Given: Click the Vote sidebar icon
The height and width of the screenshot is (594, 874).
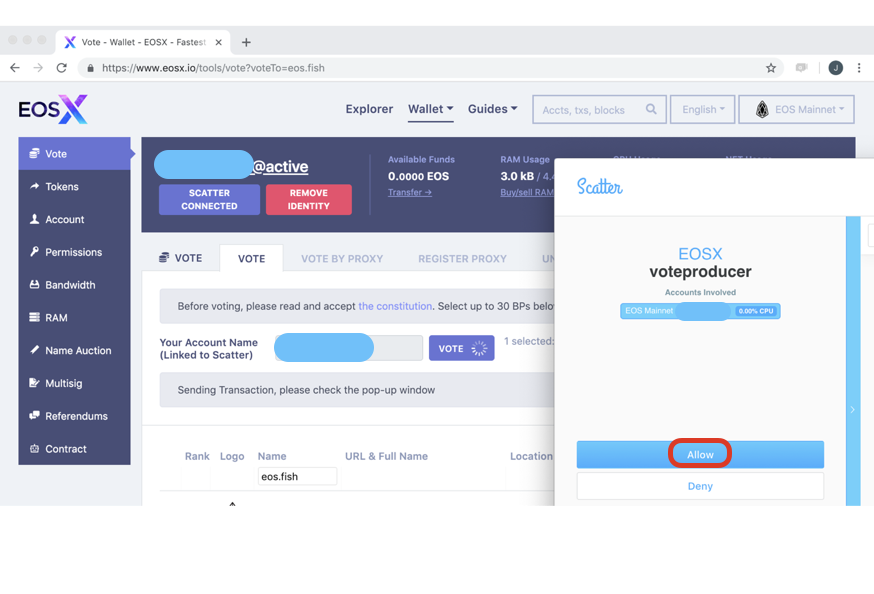Looking at the screenshot, I should point(35,153).
